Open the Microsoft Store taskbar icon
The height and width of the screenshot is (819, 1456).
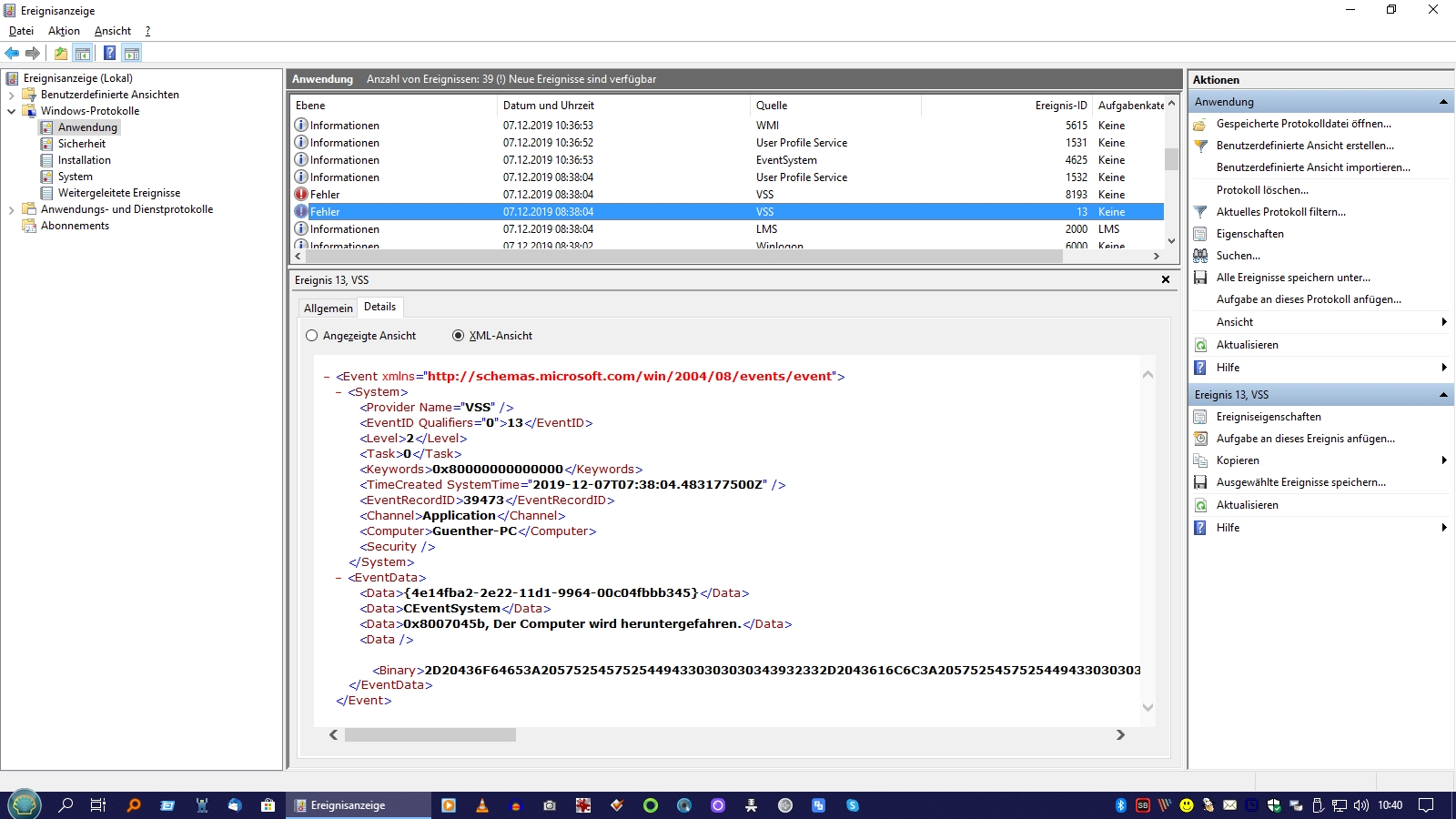(268, 805)
